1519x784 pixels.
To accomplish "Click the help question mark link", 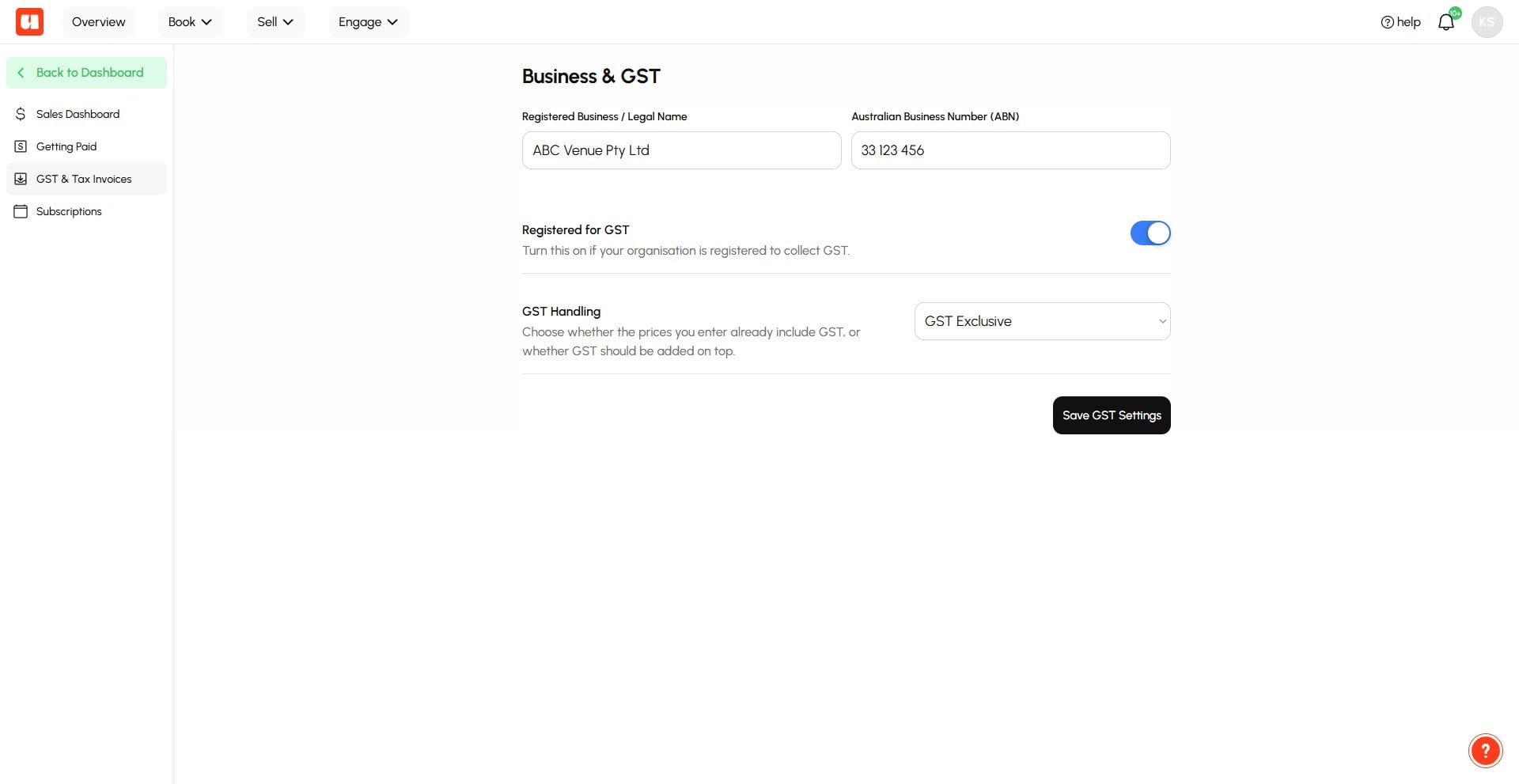I will [x=1400, y=22].
